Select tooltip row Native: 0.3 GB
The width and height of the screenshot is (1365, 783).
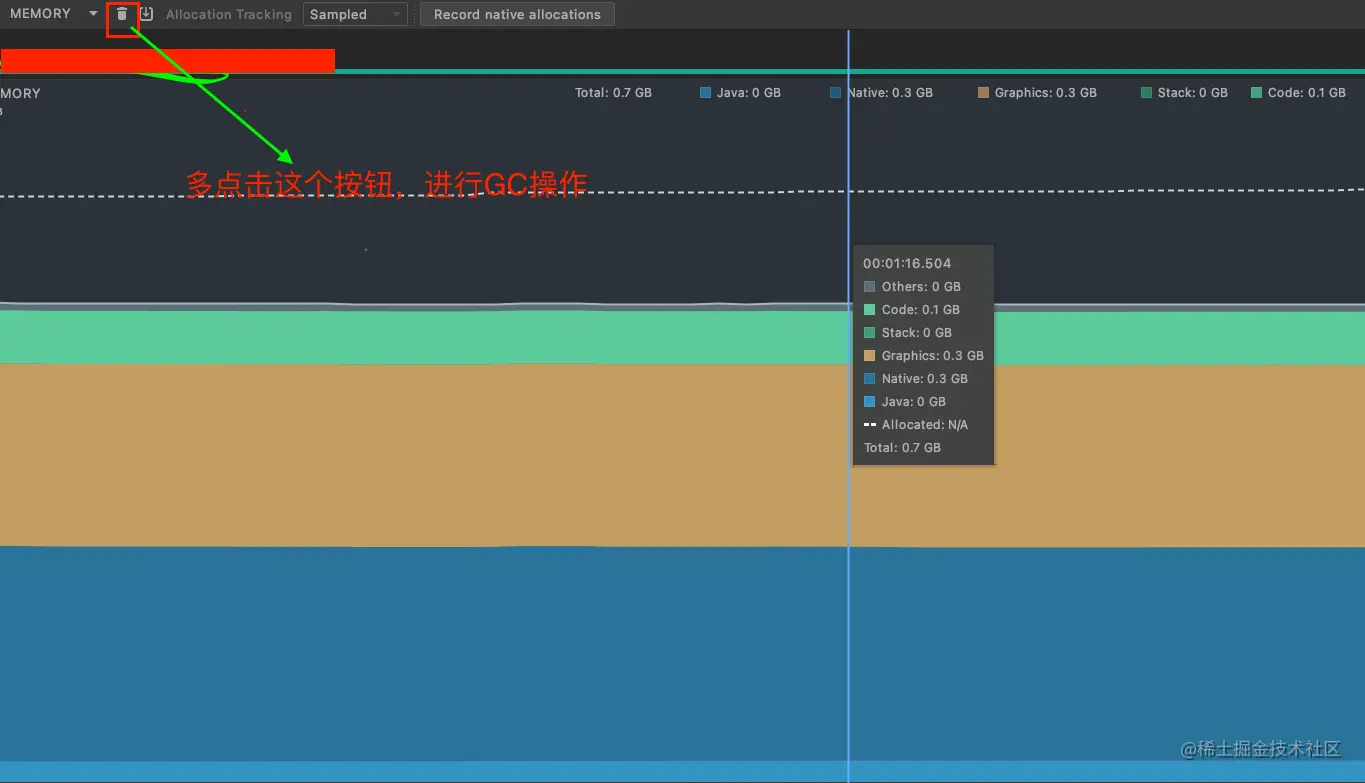tap(916, 378)
